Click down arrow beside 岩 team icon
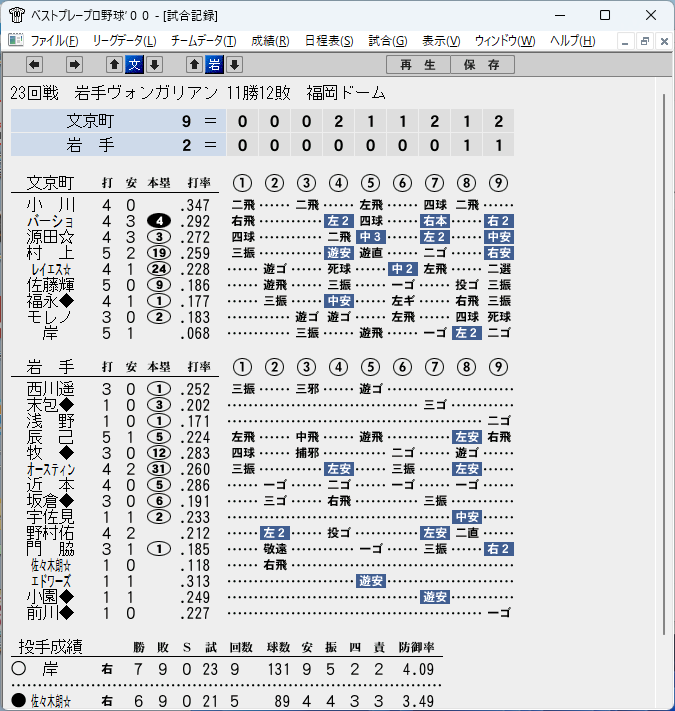675x711 pixels. tap(234, 64)
